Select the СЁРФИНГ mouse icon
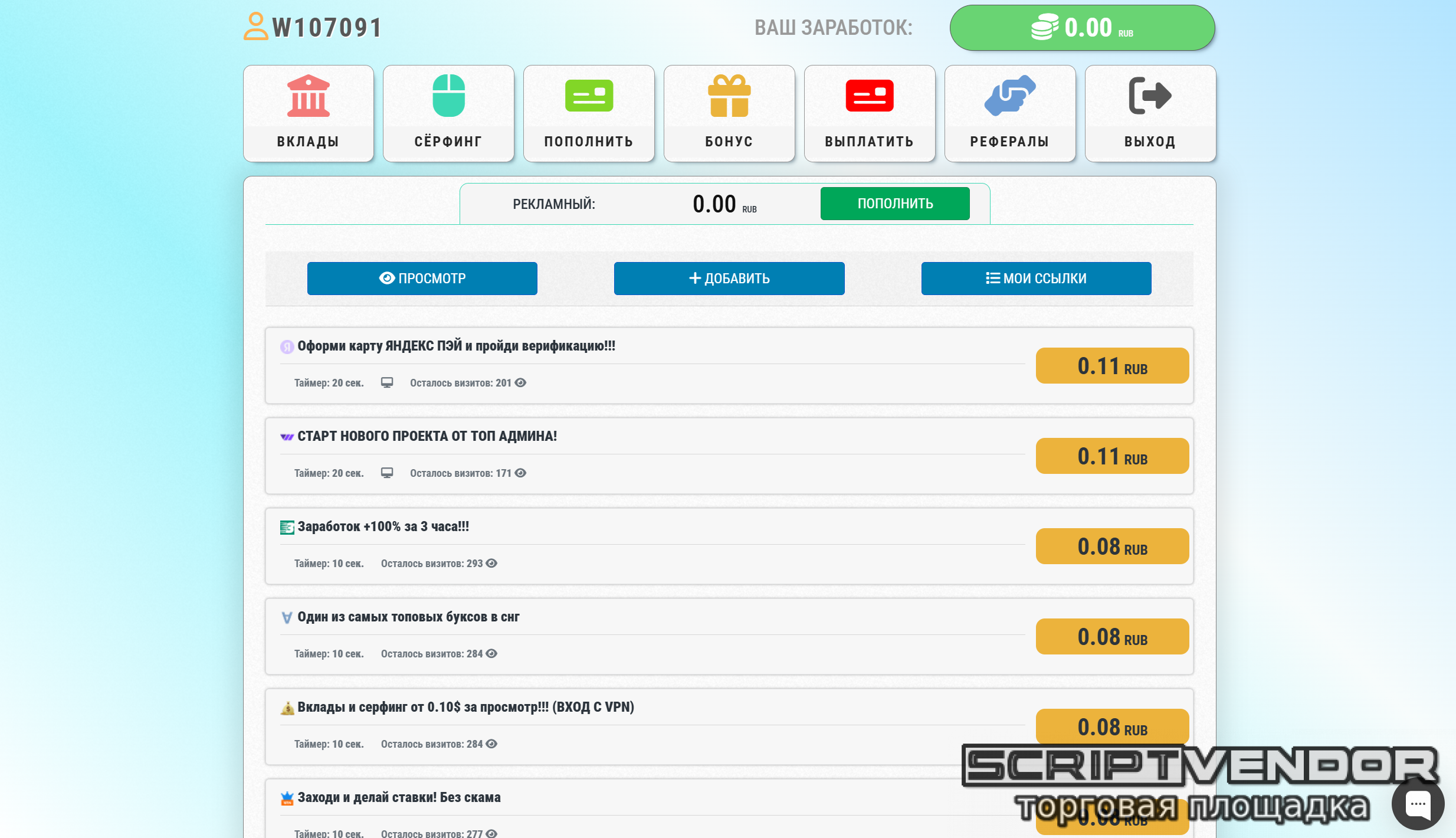The width and height of the screenshot is (1456, 838). 448,96
